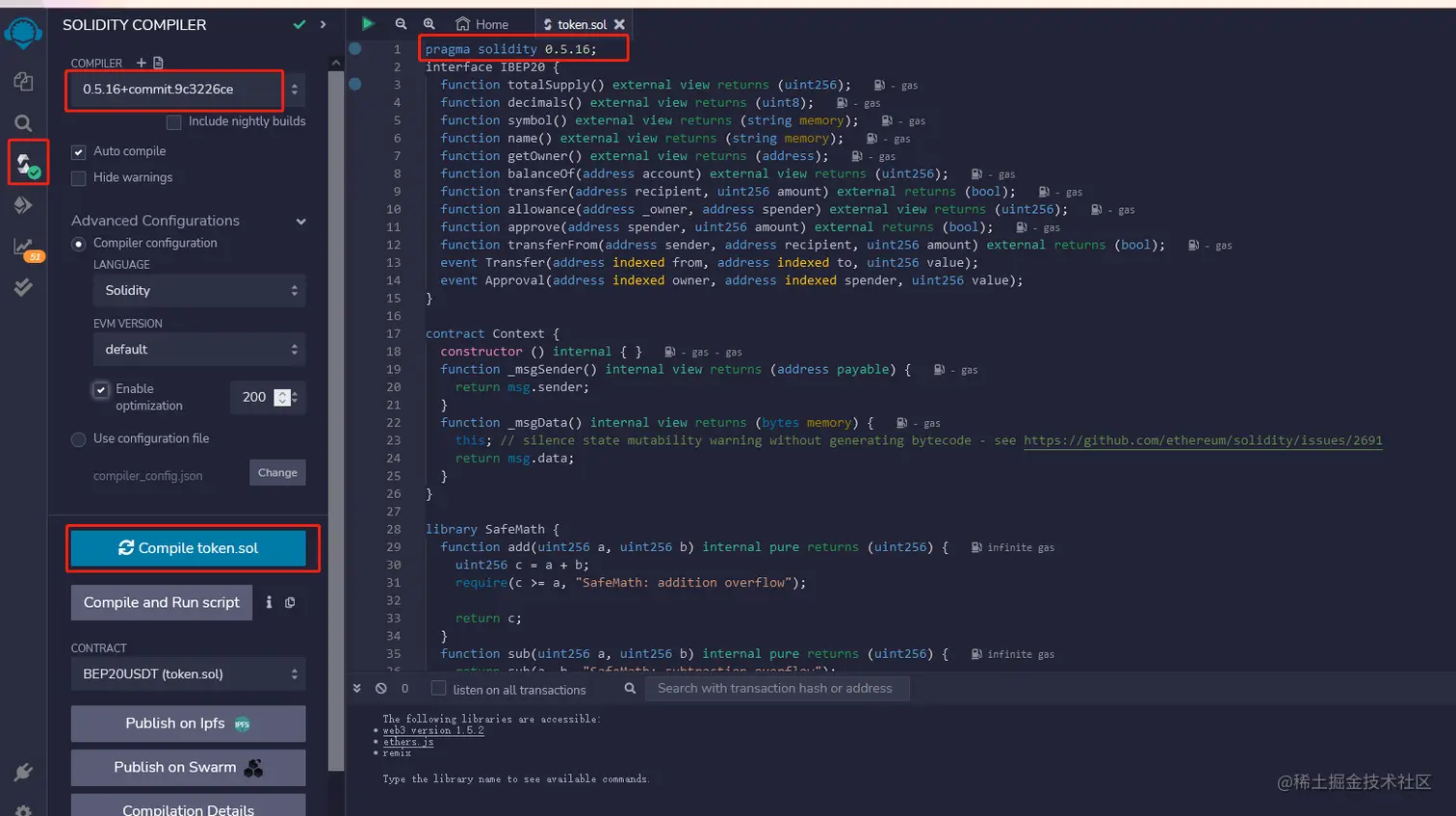Click the terminal search magnifier icon
This screenshot has width=1456, height=816.
coord(630,689)
